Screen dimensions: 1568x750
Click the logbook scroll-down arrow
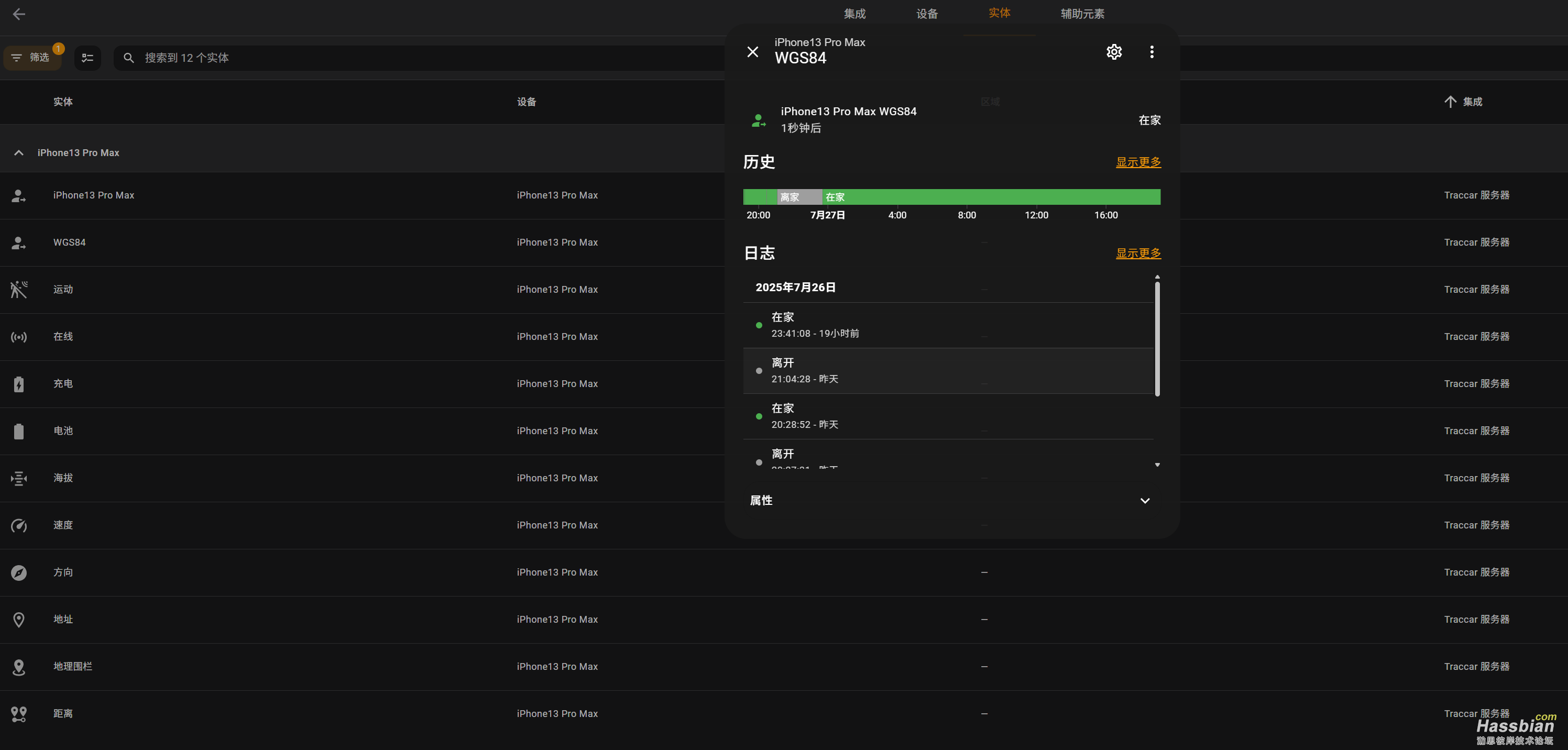(1157, 465)
